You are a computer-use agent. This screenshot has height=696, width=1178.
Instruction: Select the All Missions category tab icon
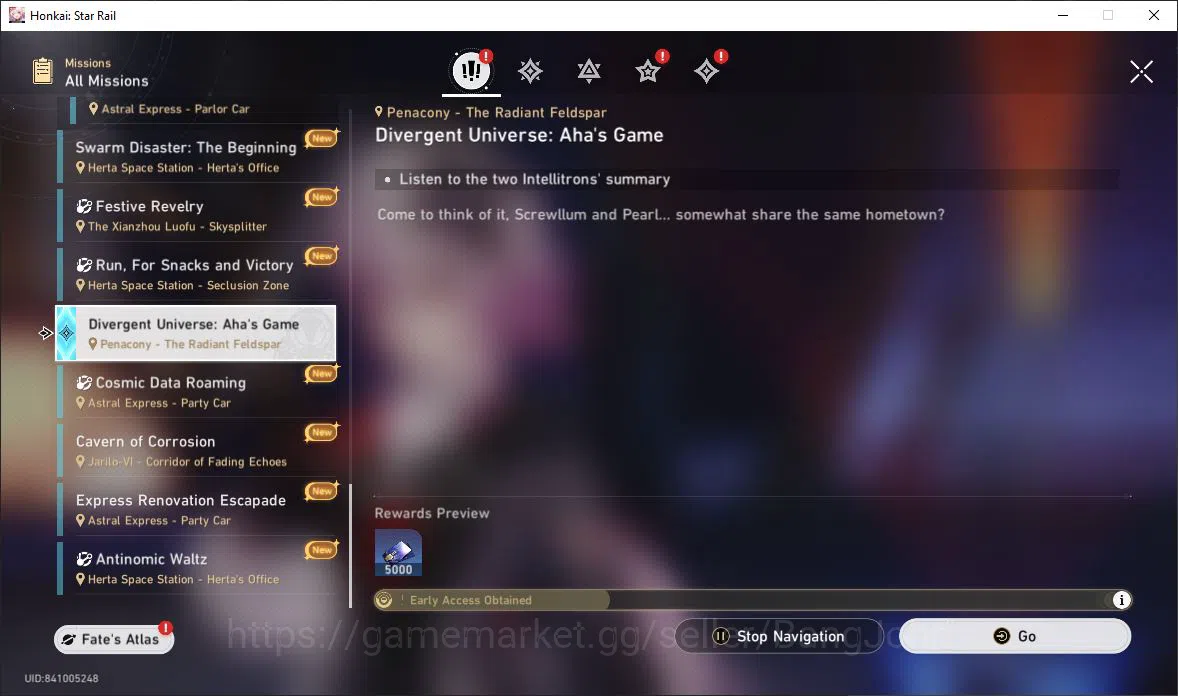(471, 71)
